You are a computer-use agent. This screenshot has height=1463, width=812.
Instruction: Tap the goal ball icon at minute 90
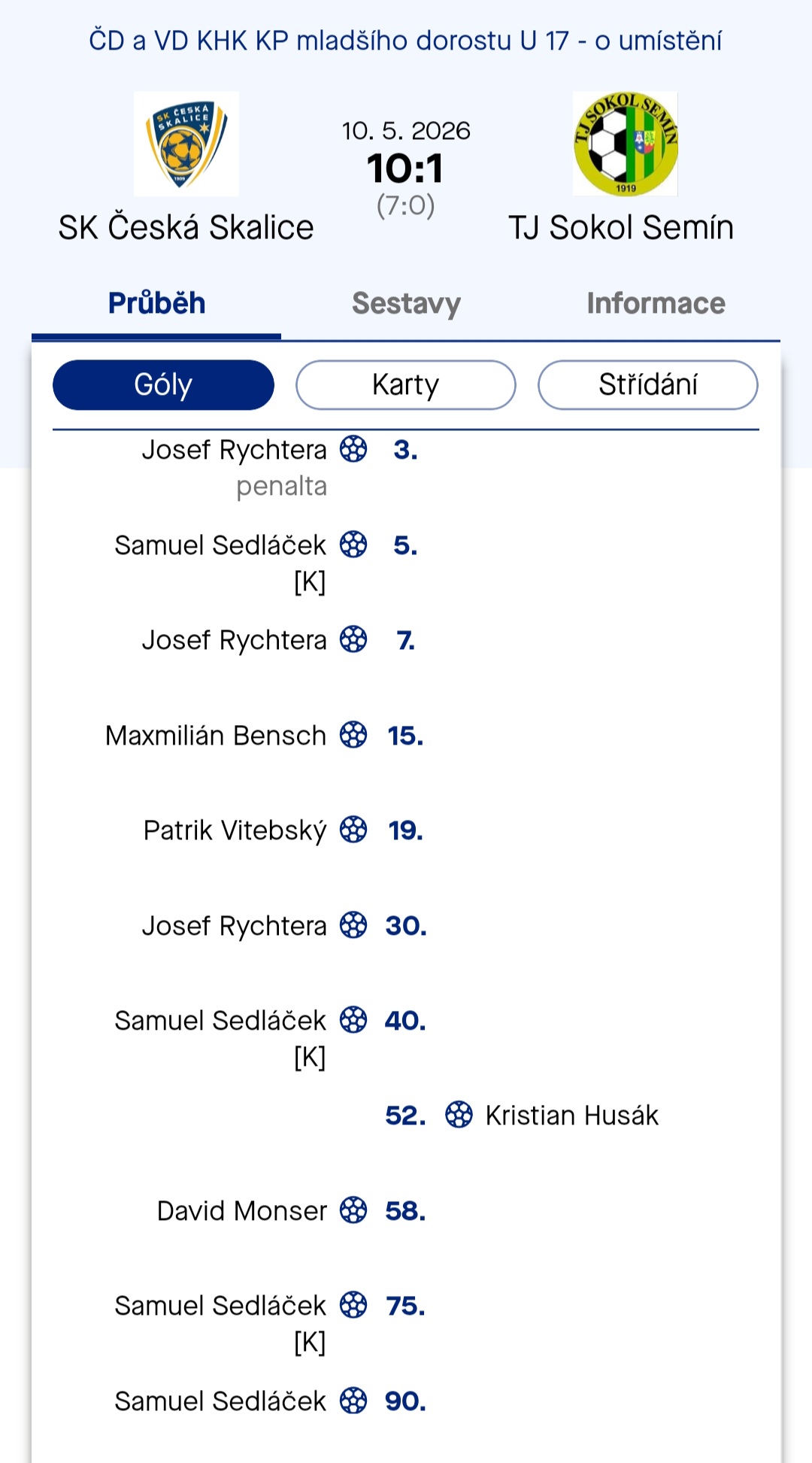click(353, 1401)
